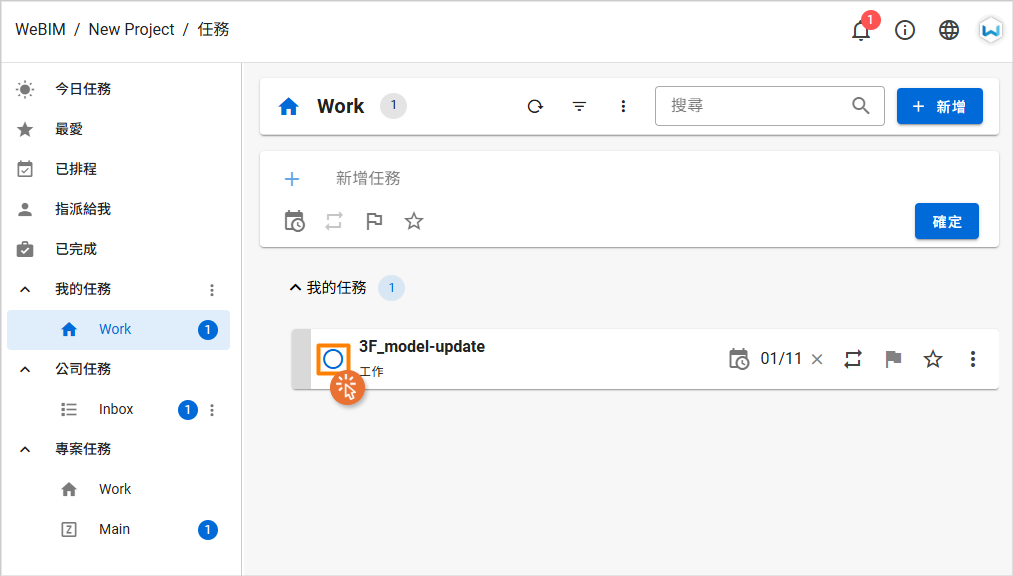
Task: Open the info icon in header
Action: pos(904,30)
